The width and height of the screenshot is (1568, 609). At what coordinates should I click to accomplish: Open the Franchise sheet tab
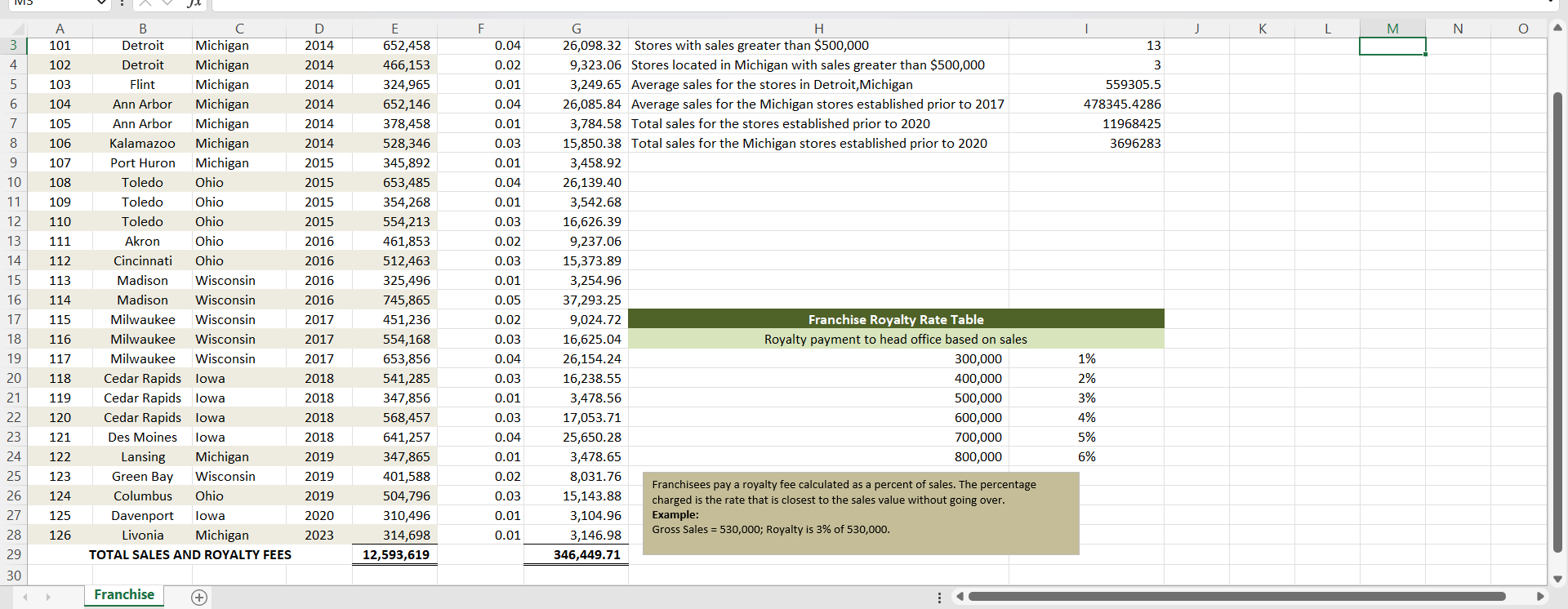click(124, 595)
